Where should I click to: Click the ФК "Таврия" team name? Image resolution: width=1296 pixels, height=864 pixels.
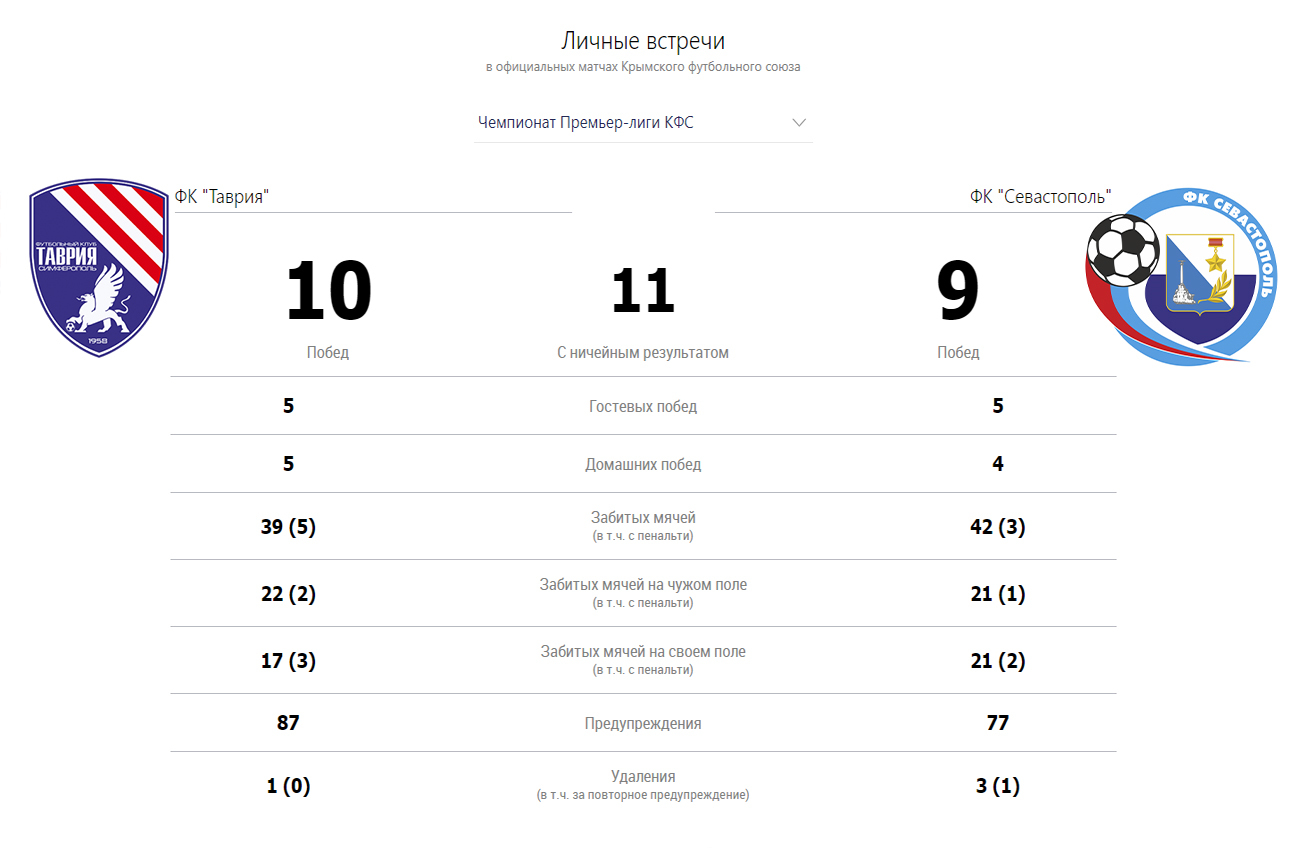point(222,197)
